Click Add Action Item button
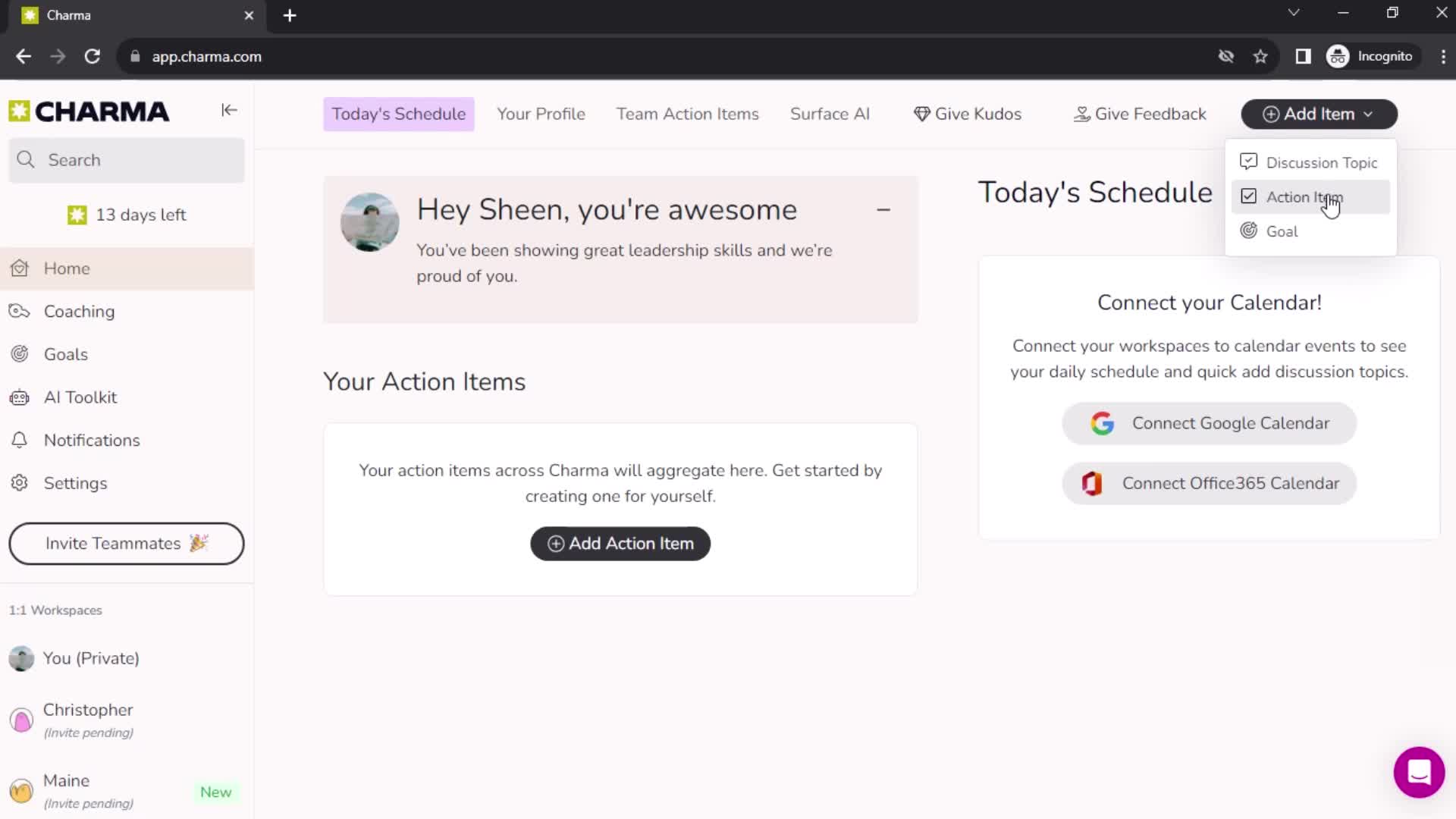The height and width of the screenshot is (819, 1456). point(620,543)
